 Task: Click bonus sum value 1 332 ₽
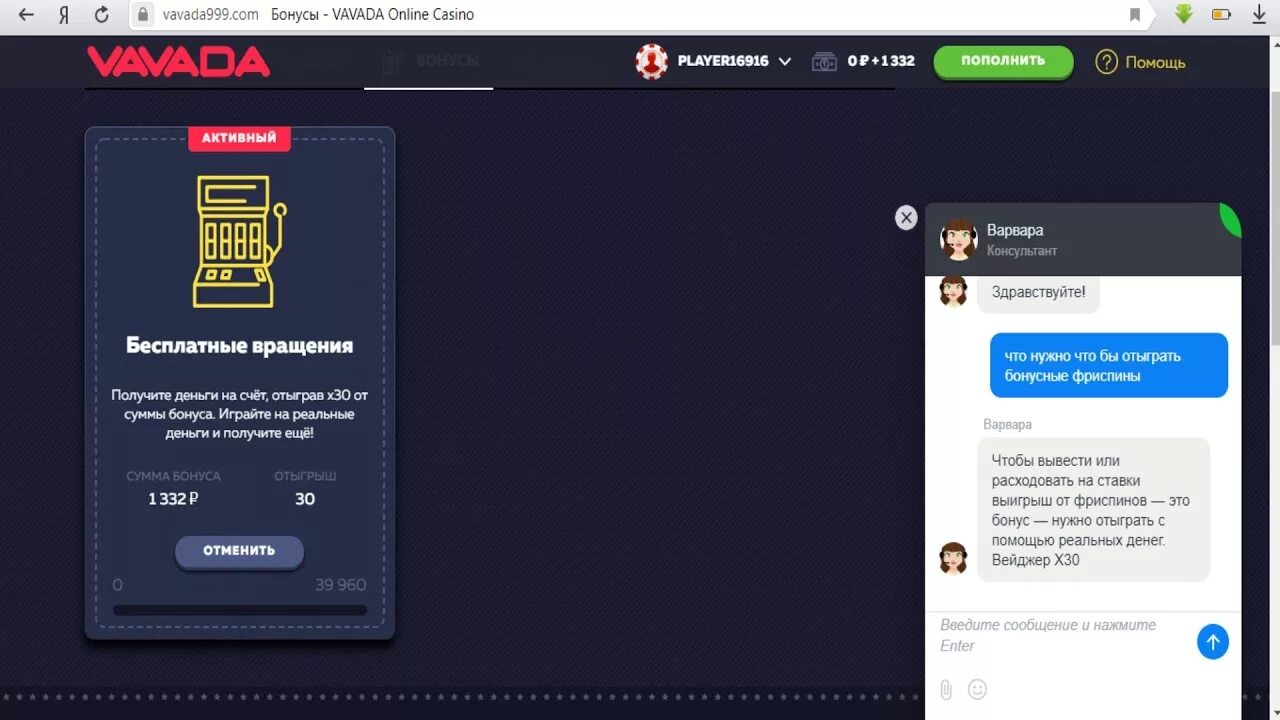point(173,499)
